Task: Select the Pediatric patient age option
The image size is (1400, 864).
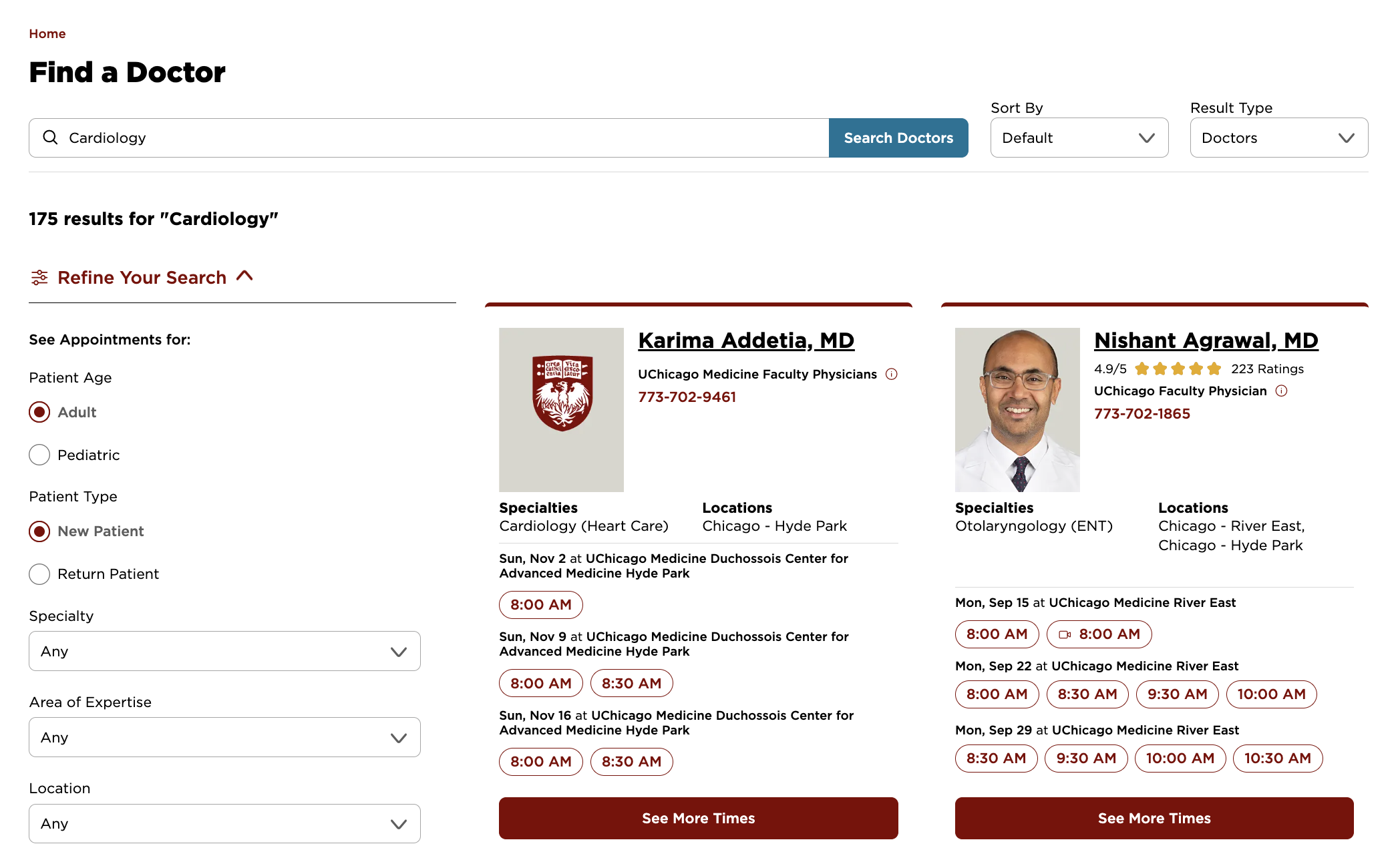Action: [39, 455]
